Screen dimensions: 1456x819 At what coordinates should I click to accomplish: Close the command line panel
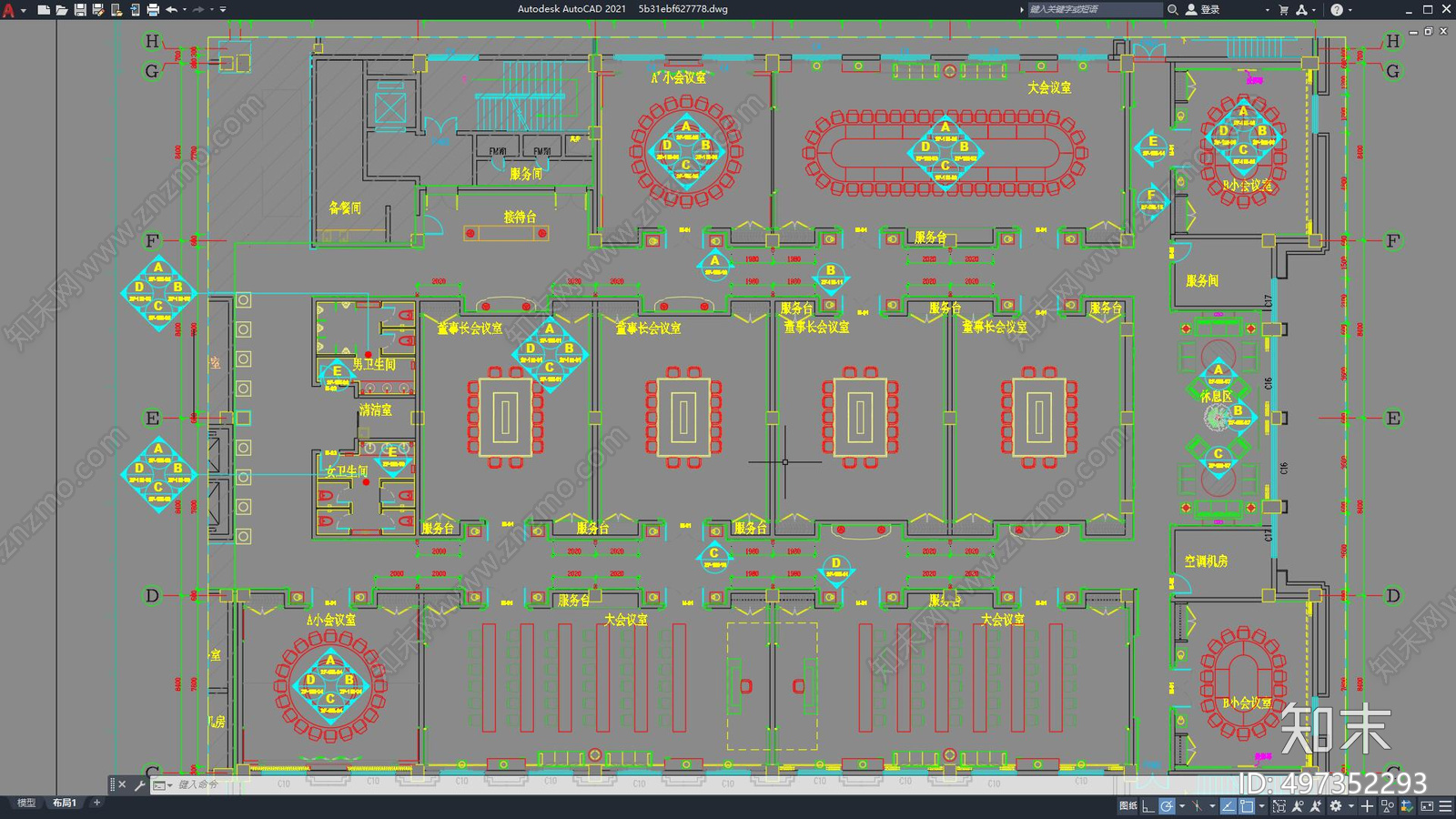click(123, 784)
